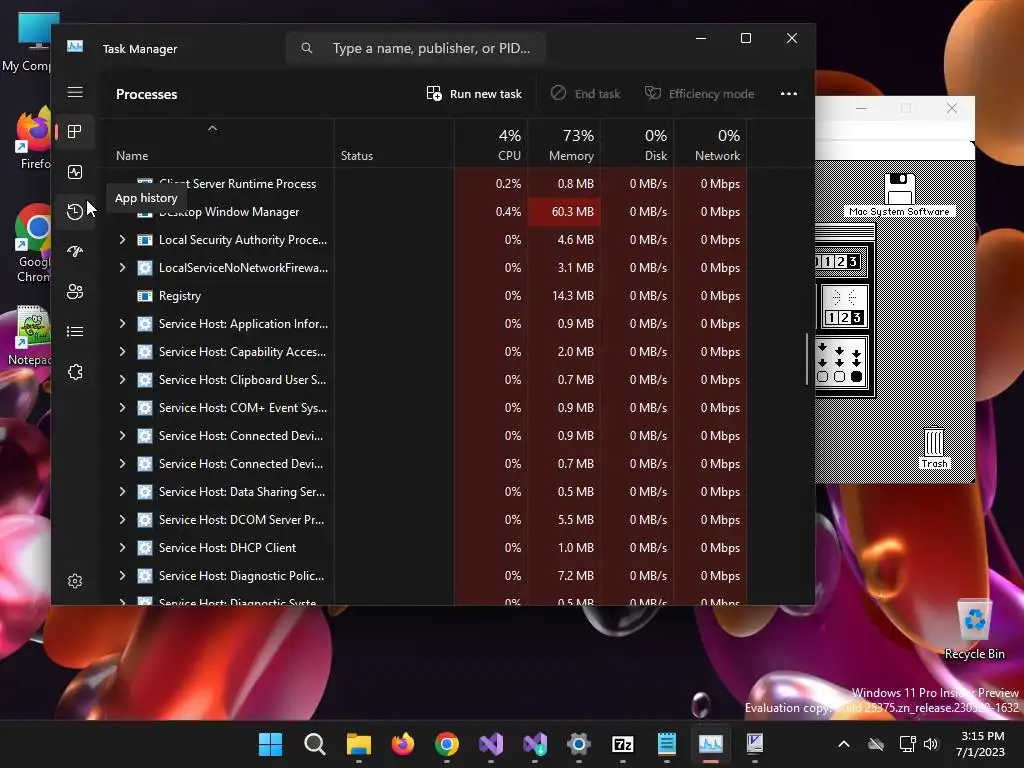Screen dimensions: 1024x768
Task: Click the Service Host: DHCP Client gear icon
Action: coord(145,548)
